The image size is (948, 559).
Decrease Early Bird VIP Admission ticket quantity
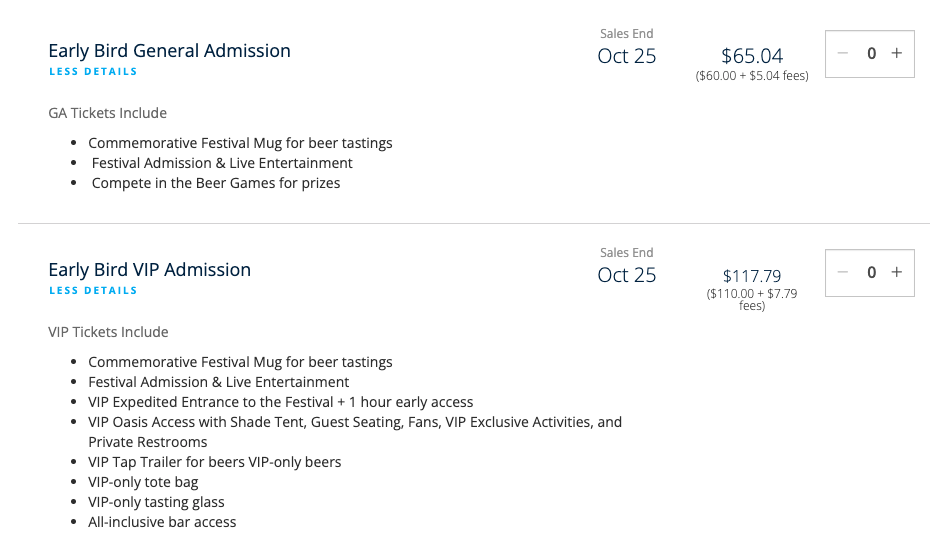pos(843,272)
